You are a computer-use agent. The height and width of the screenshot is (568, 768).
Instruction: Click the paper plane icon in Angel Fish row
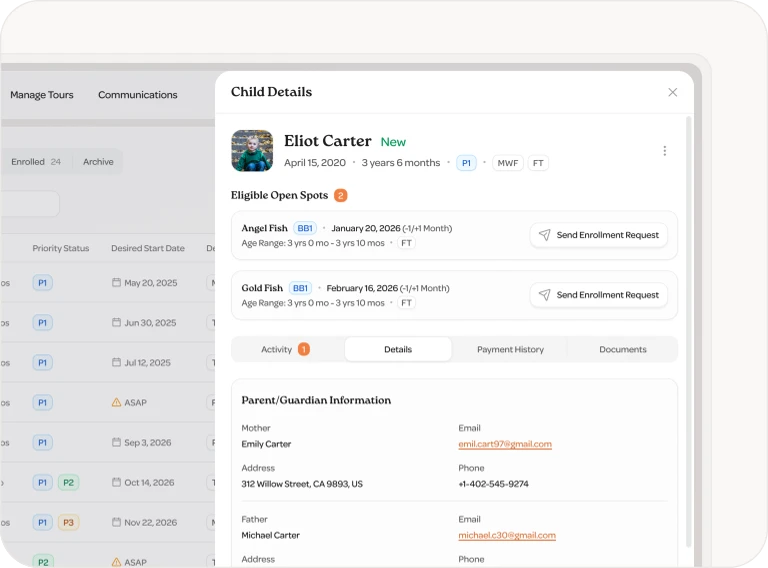pyautogui.click(x=544, y=235)
